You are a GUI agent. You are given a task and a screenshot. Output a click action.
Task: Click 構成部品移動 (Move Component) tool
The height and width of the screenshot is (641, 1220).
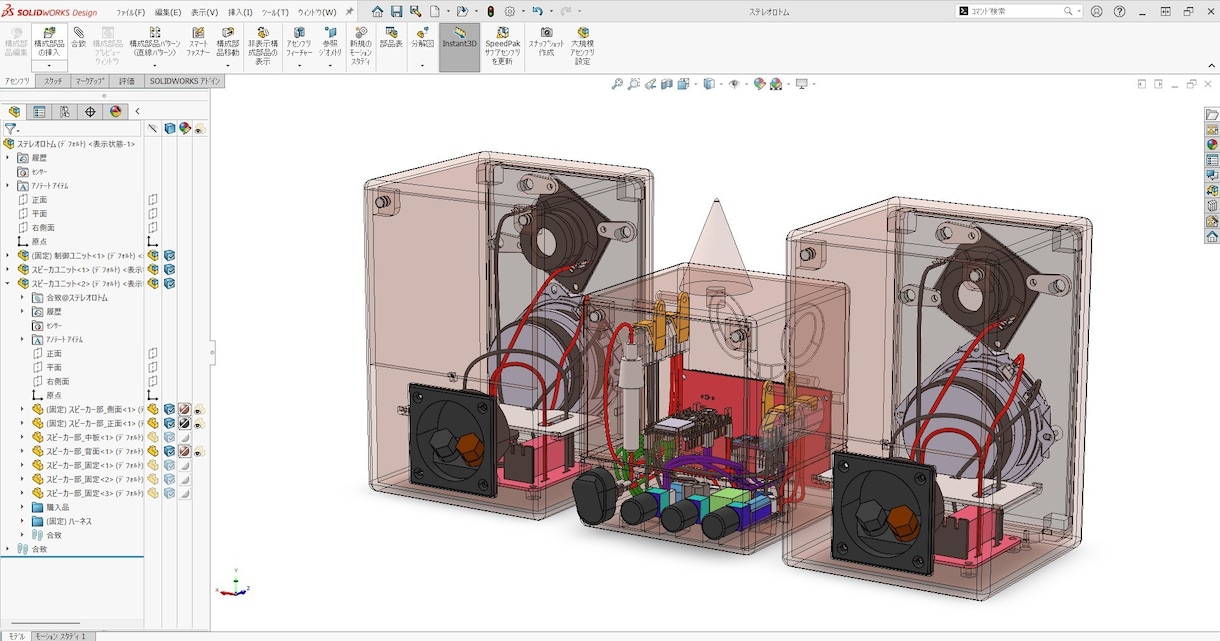point(228,41)
